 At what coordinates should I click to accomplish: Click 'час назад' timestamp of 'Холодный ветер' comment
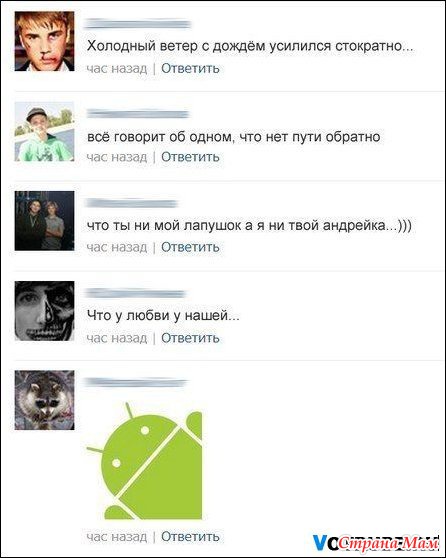(x=117, y=68)
